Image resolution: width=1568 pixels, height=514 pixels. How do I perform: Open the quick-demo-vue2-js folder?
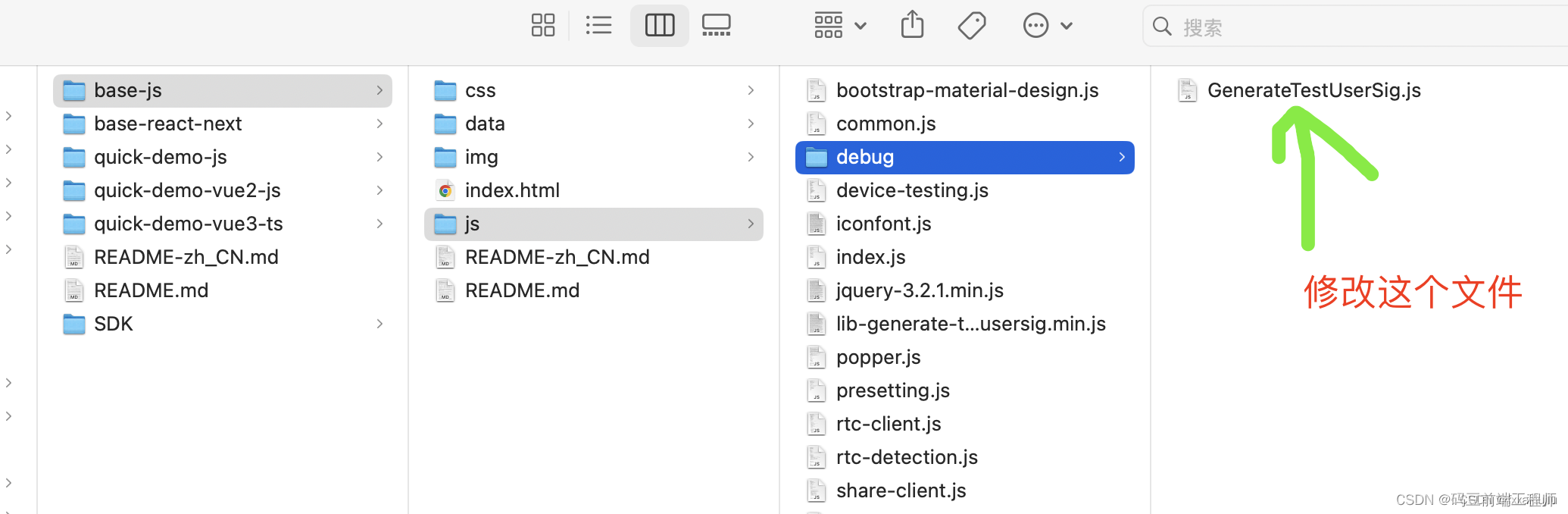pyautogui.click(x=187, y=190)
